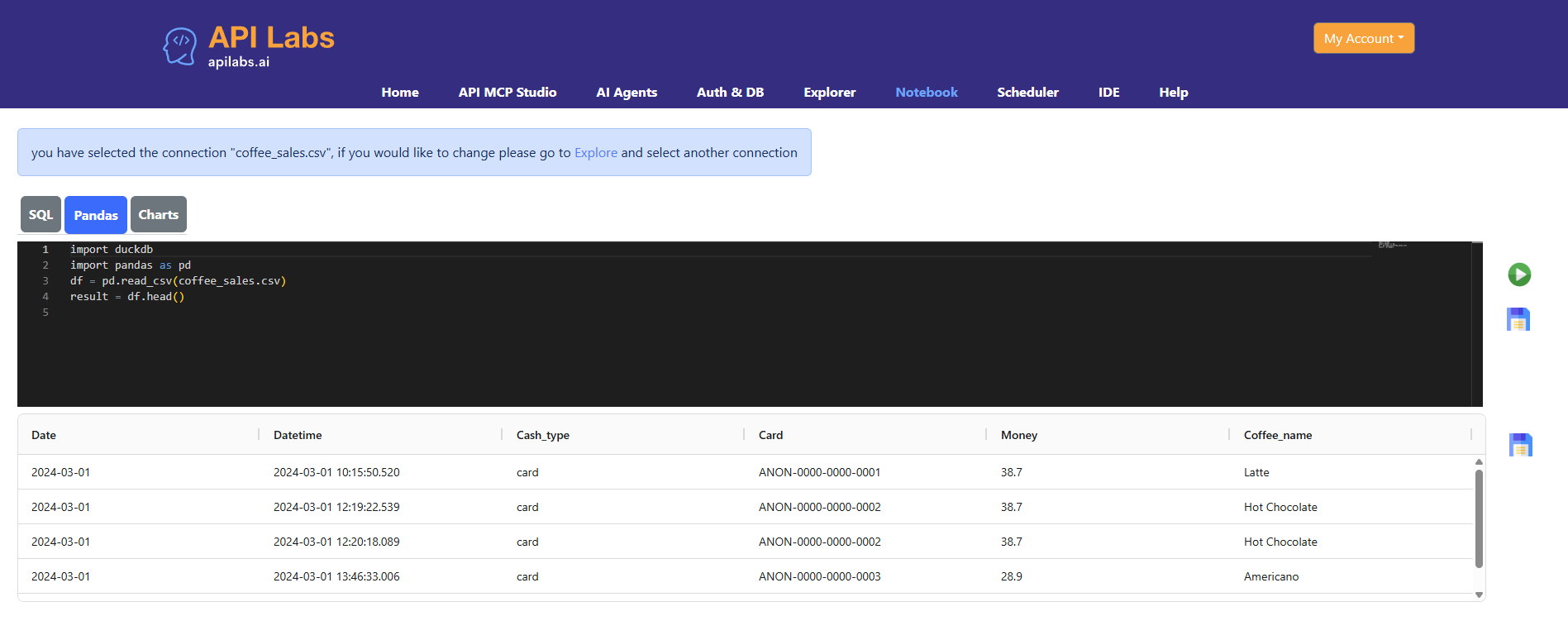Open Explorer in navigation bar
Image resolution: width=1568 pixels, height=621 pixels.
coord(830,93)
